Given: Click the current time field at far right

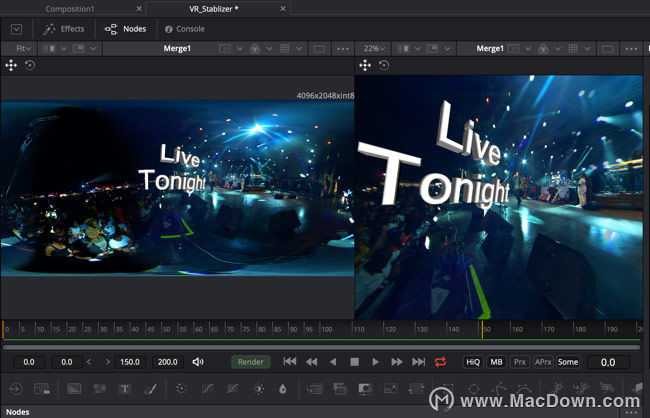Looking at the screenshot, I should click(608, 362).
